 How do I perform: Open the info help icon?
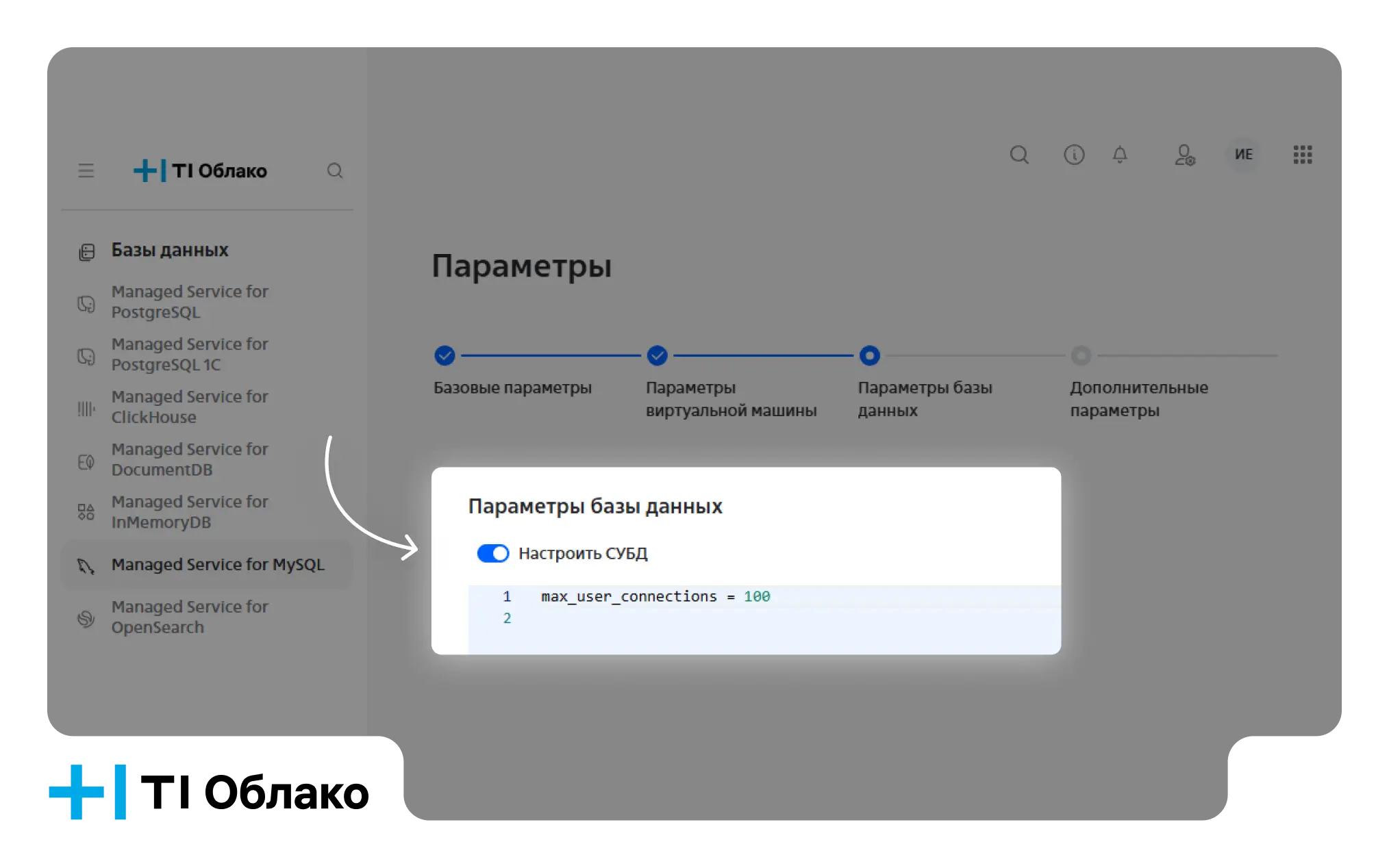(1074, 155)
